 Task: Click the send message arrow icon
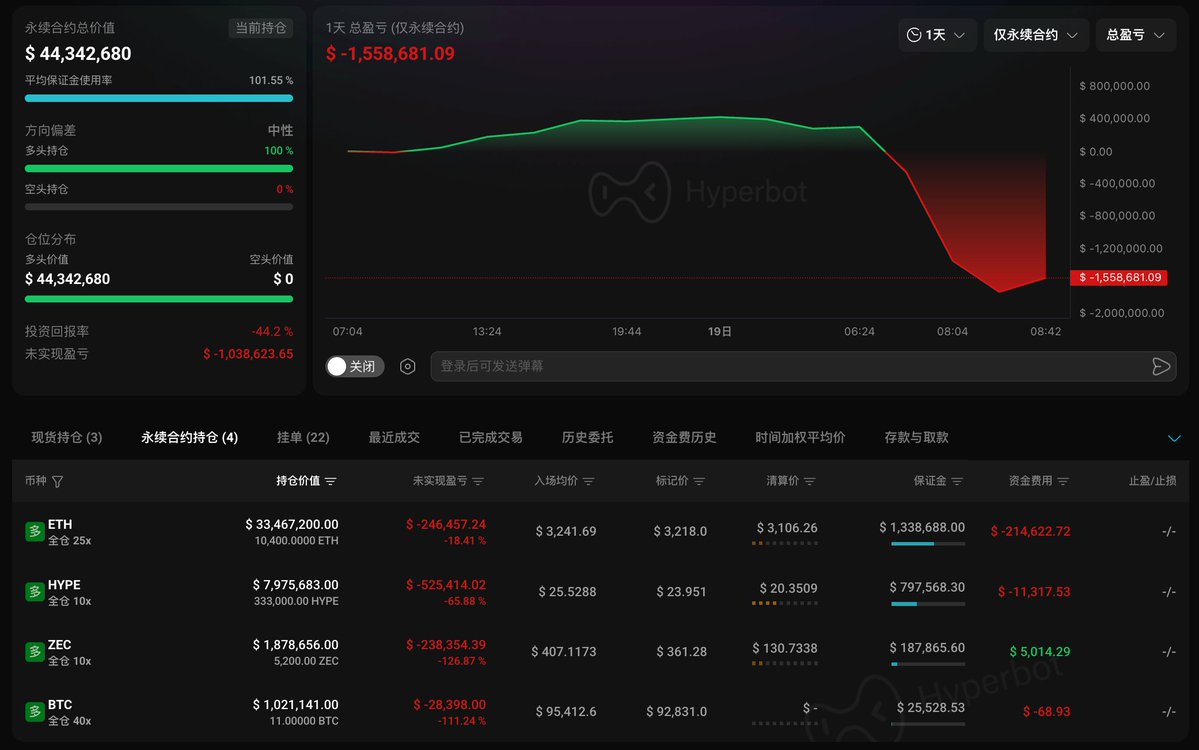pyautogui.click(x=1161, y=366)
